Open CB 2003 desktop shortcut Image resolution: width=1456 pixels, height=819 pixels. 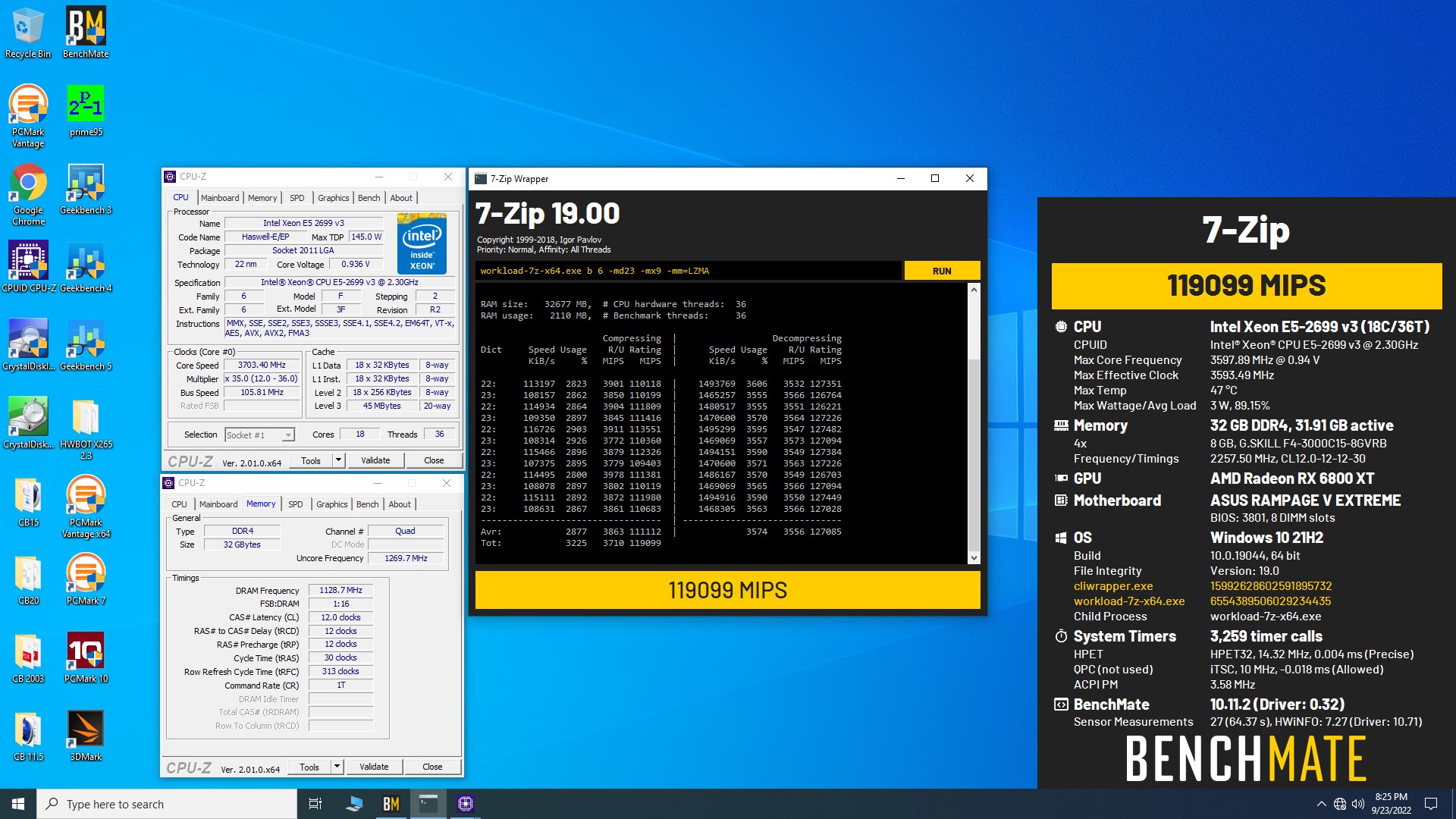point(28,657)
